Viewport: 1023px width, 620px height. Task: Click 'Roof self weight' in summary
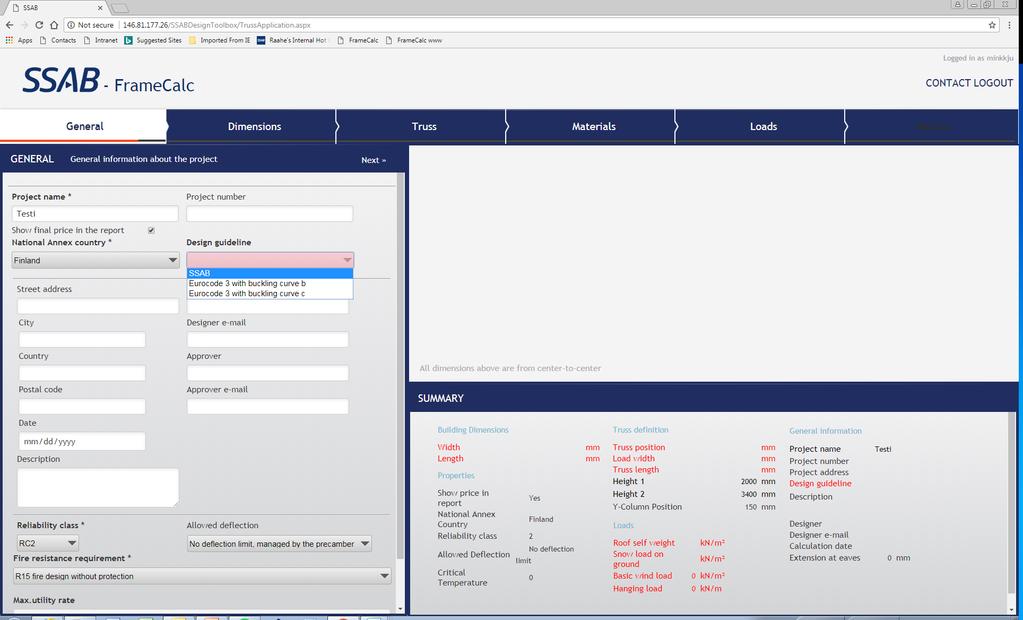point(643,542)
